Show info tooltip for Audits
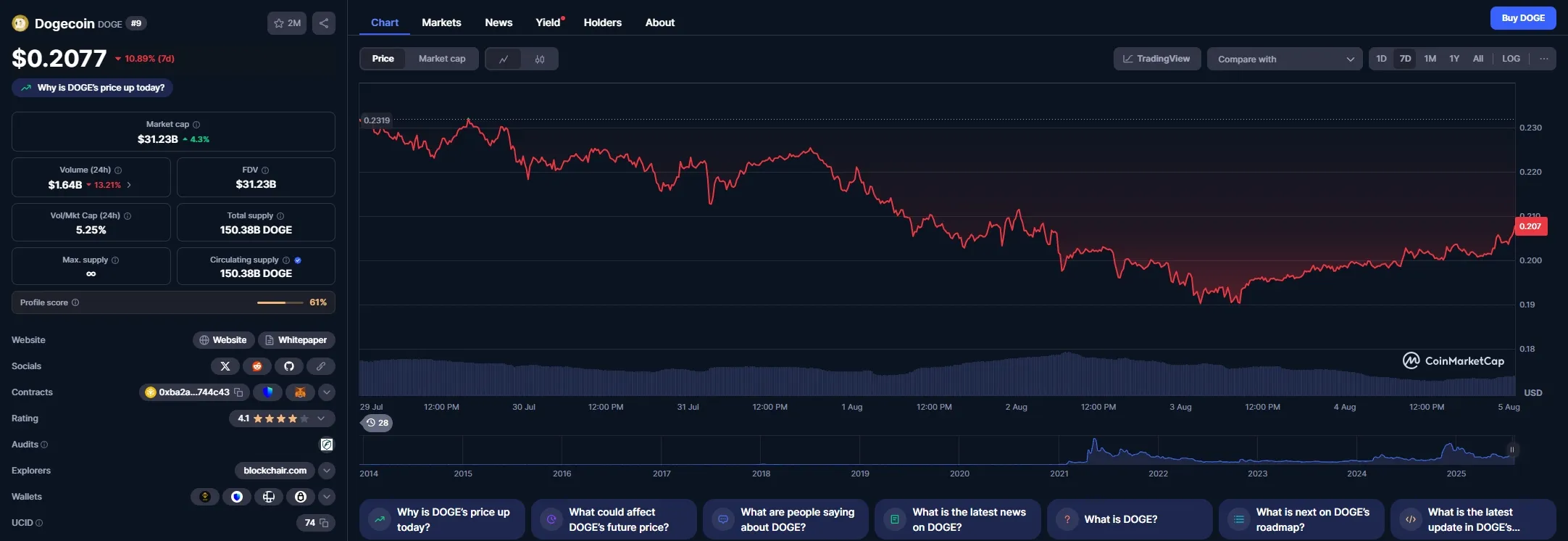This screenshot has height=541, width=1568. pos(44,445)
